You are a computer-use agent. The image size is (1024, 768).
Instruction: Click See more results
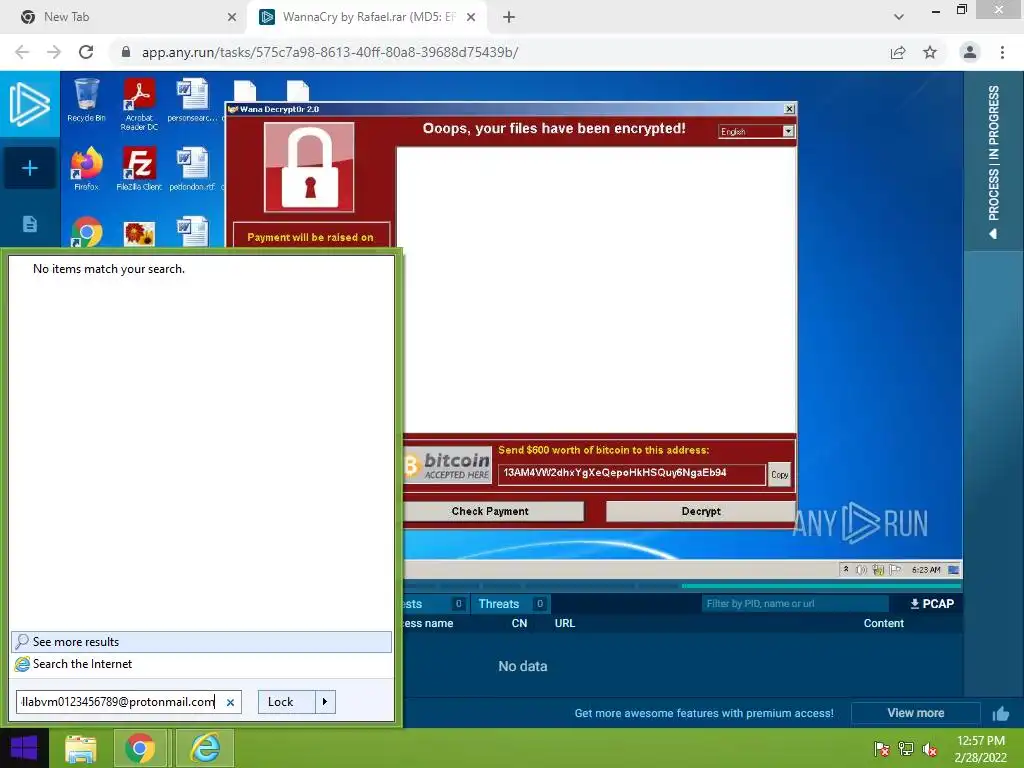(201, 642)
